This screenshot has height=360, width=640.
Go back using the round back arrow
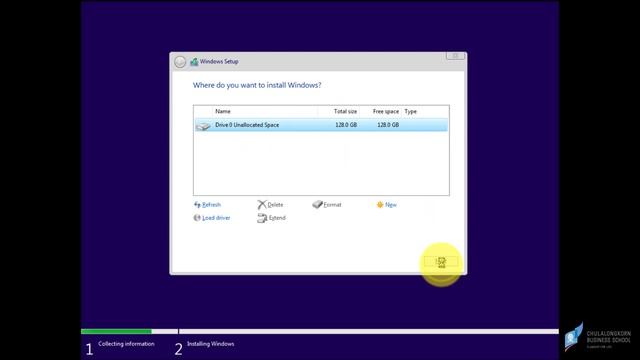(180, 62)
